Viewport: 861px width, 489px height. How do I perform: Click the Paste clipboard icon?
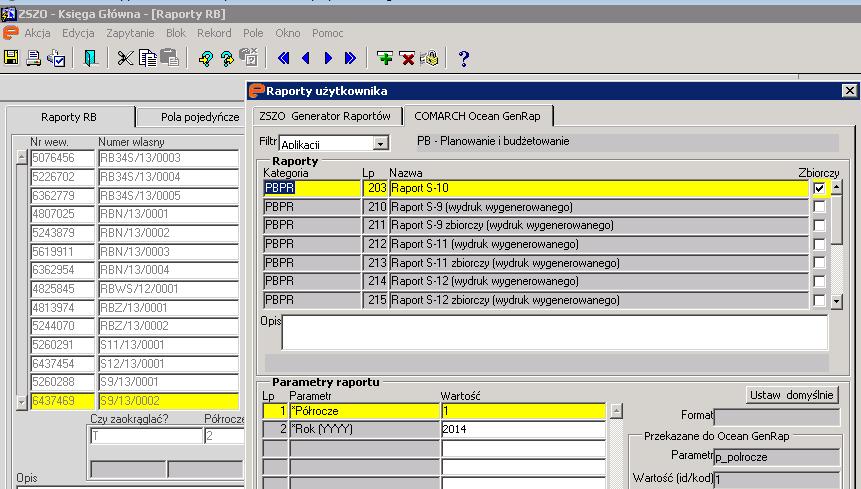point(170,58)
